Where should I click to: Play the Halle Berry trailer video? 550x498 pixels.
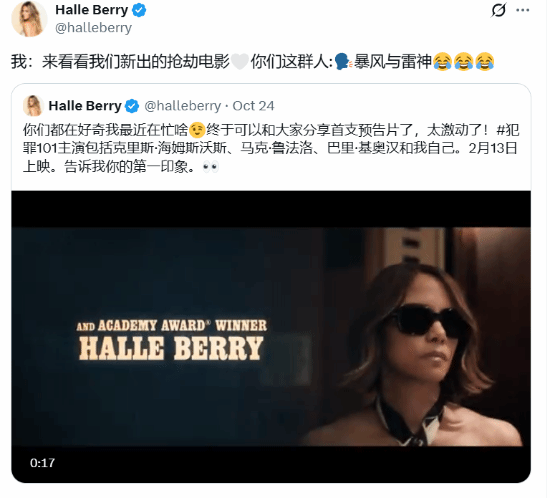271,337
